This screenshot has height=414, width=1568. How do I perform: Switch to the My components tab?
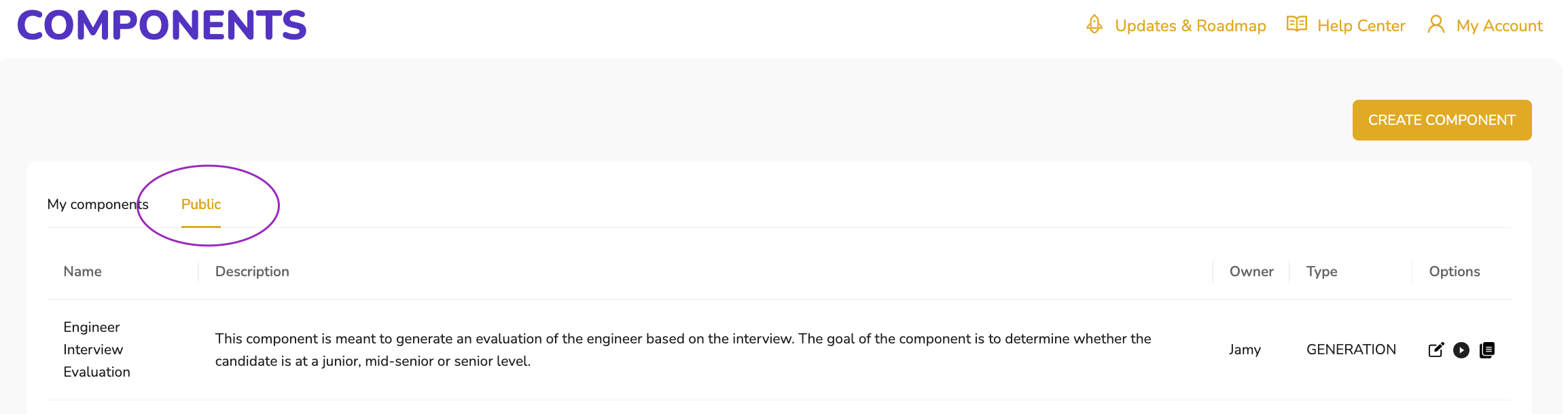(x=98, y=204)
